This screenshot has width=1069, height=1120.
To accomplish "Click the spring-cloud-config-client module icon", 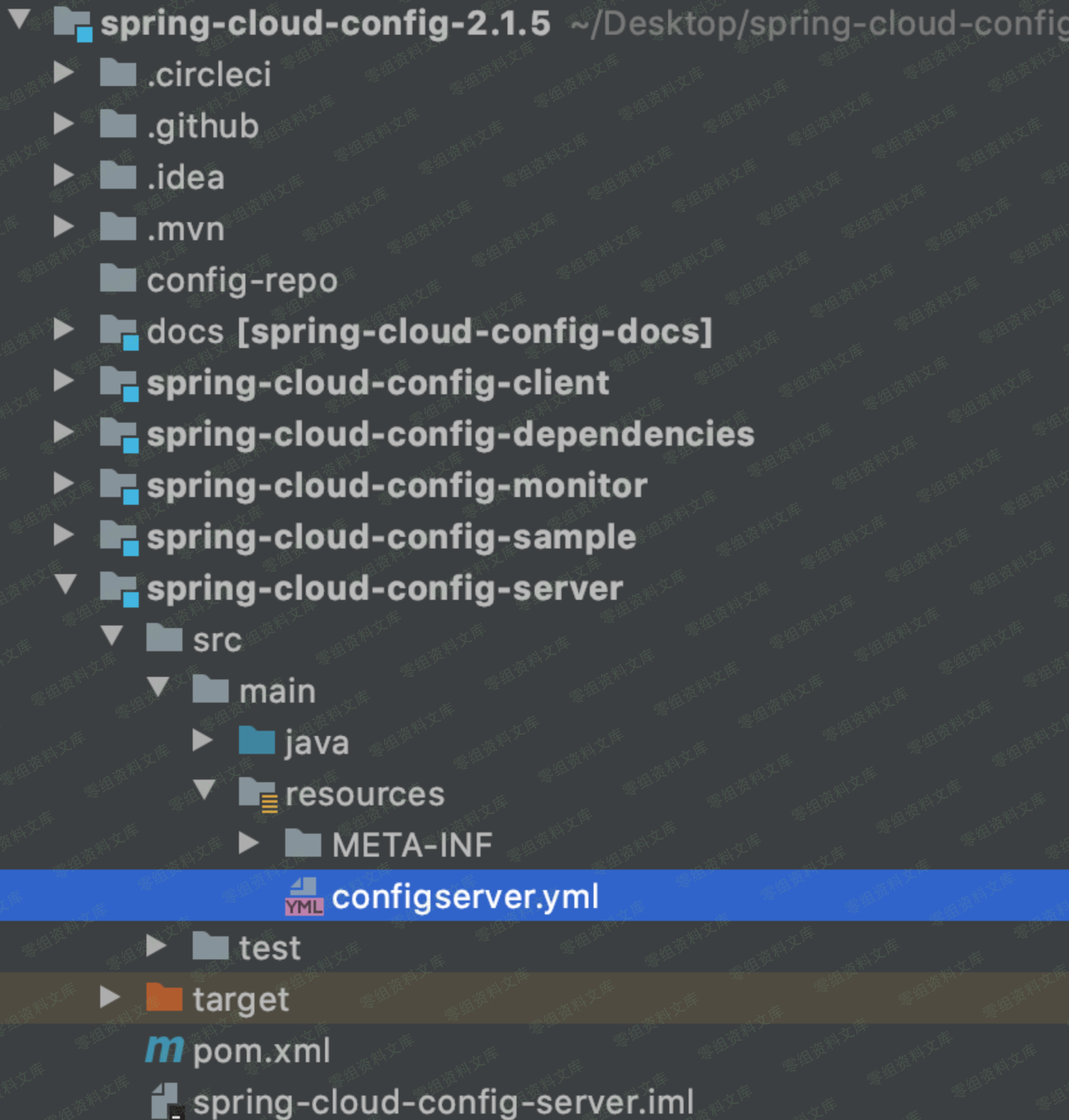I will [x=119, y=383].
